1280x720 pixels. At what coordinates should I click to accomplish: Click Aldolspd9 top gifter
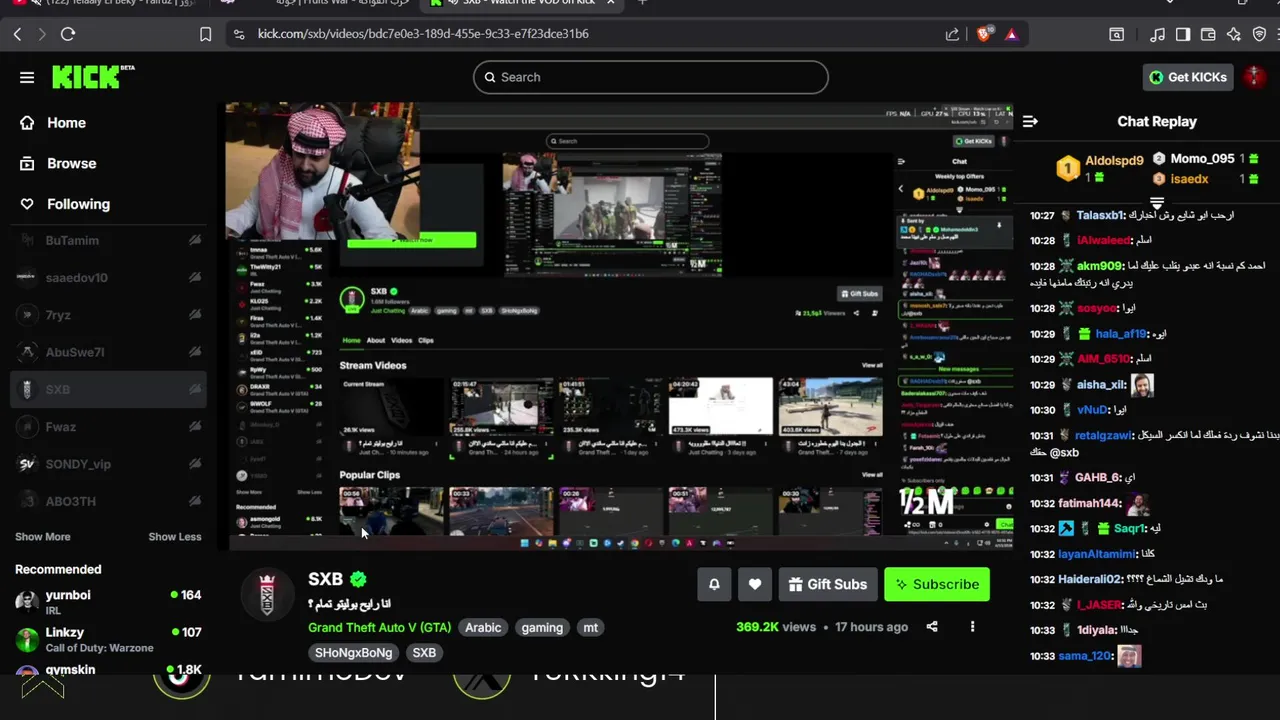pyautogui.click(x=1113, y=161)
